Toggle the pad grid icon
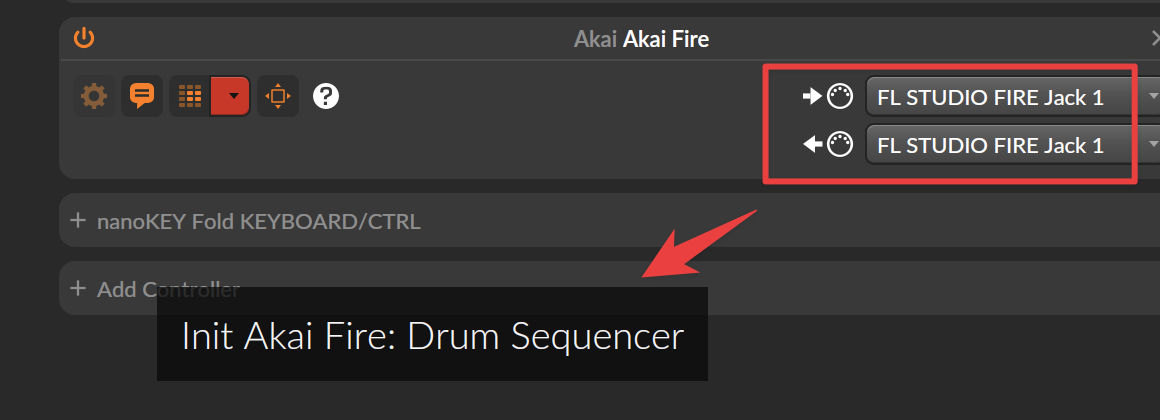 pos(190,96)
